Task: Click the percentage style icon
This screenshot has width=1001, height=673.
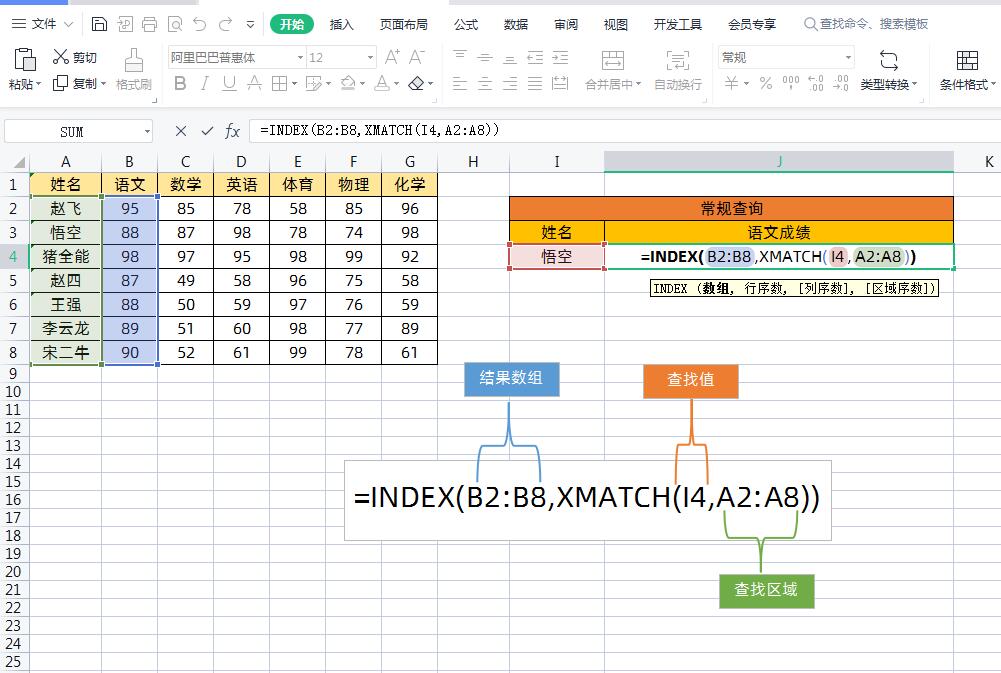Action: 765,84
